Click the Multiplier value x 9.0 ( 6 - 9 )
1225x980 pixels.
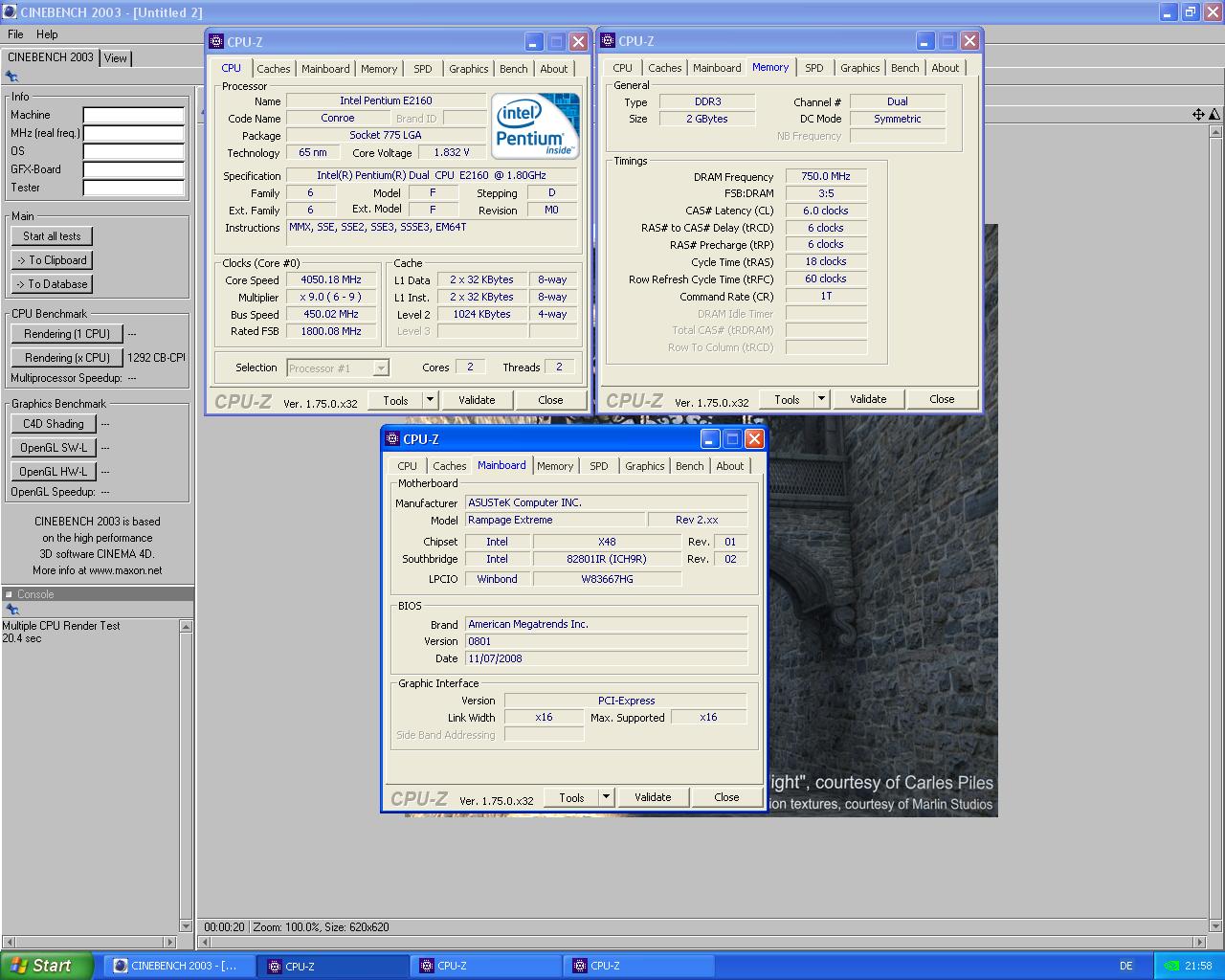coord(330,298)
